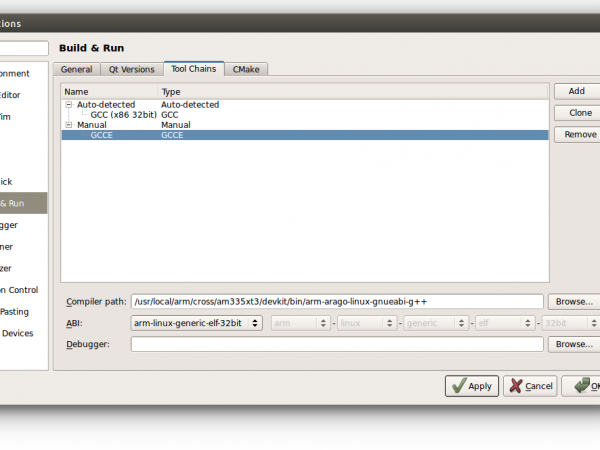
Task: Open the Qt Versions tab
Action: [x=132, y=69]
